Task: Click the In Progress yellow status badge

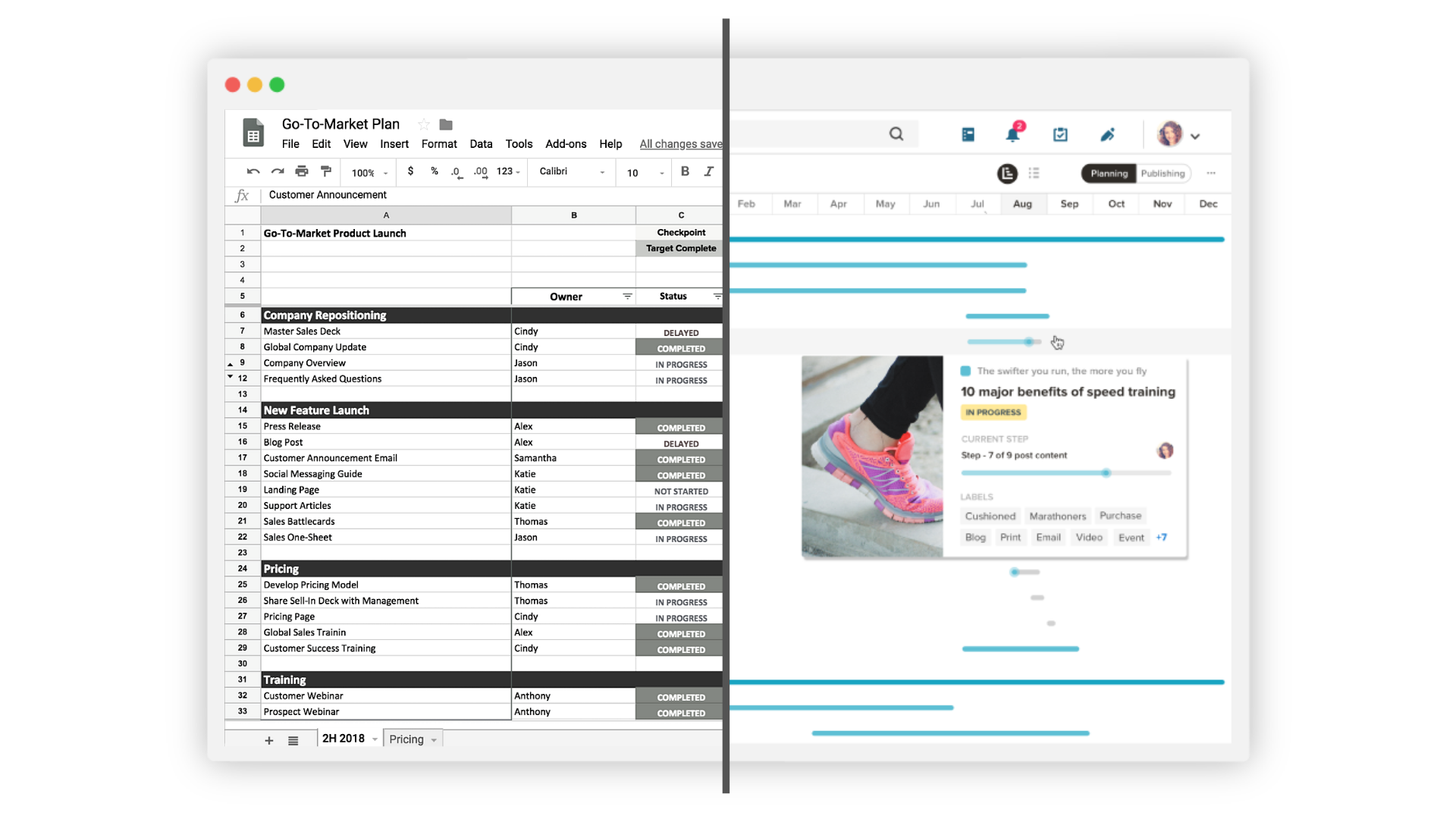Action: [993, 413]
